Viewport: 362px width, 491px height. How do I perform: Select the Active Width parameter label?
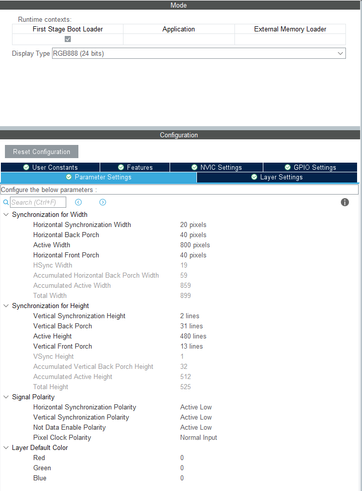pos(52,245)
